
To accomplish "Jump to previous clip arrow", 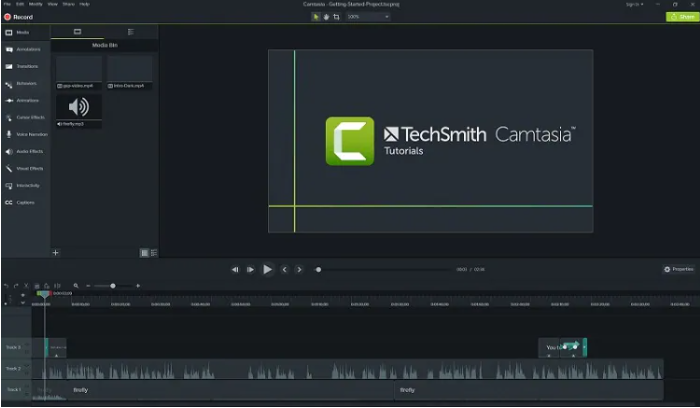I will point(284,269).
